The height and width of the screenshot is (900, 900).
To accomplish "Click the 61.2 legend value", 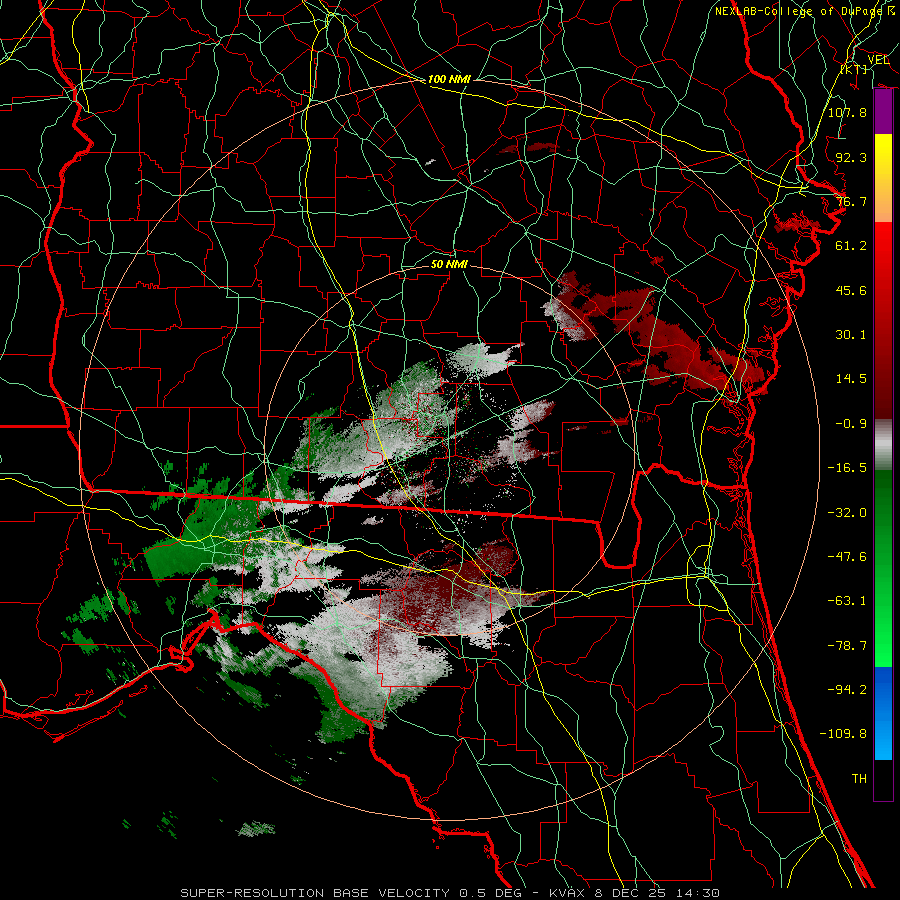I will pyautogui.click(x=851, y=246).
